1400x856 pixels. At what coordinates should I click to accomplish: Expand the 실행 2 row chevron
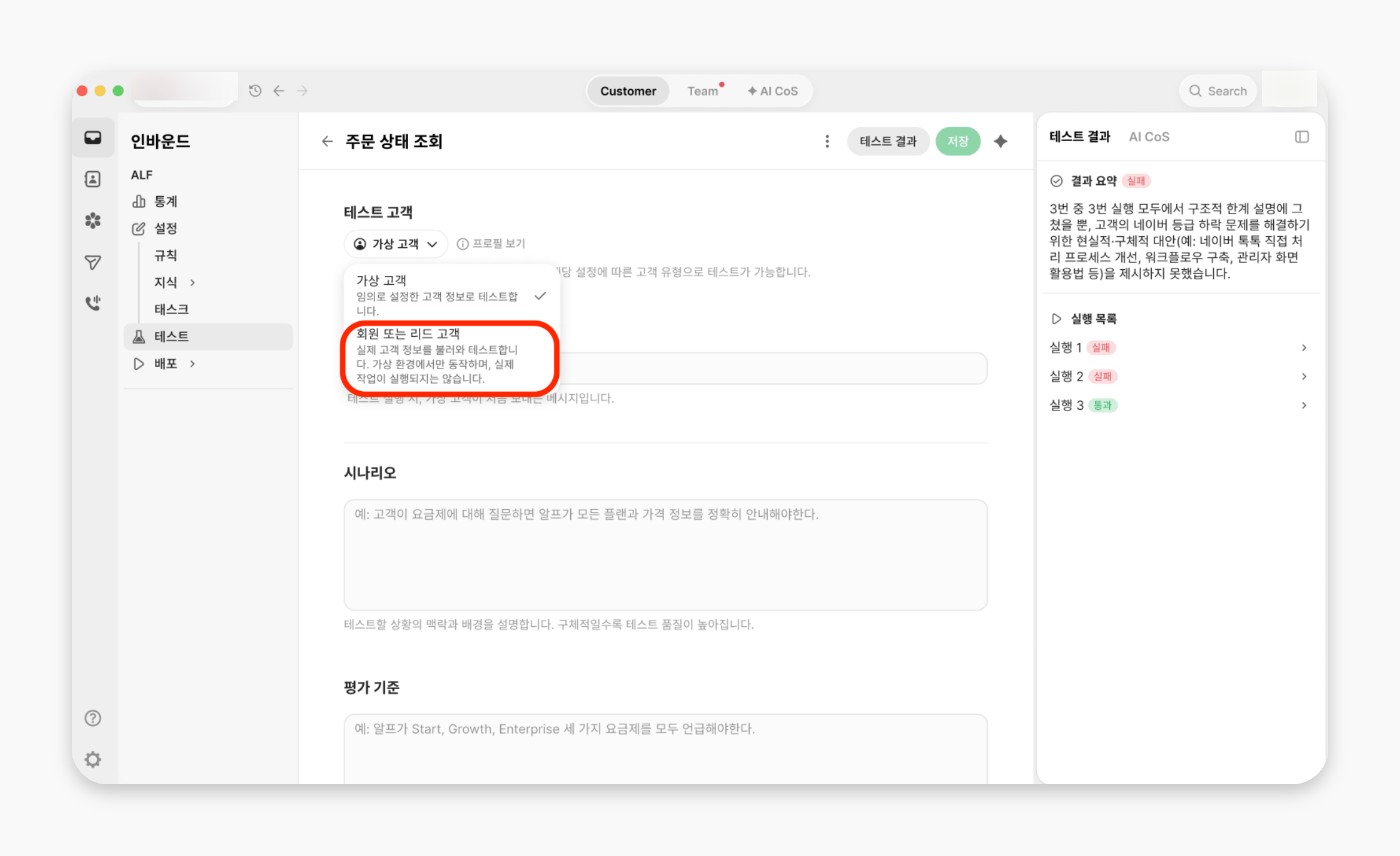click(1304, 376)
